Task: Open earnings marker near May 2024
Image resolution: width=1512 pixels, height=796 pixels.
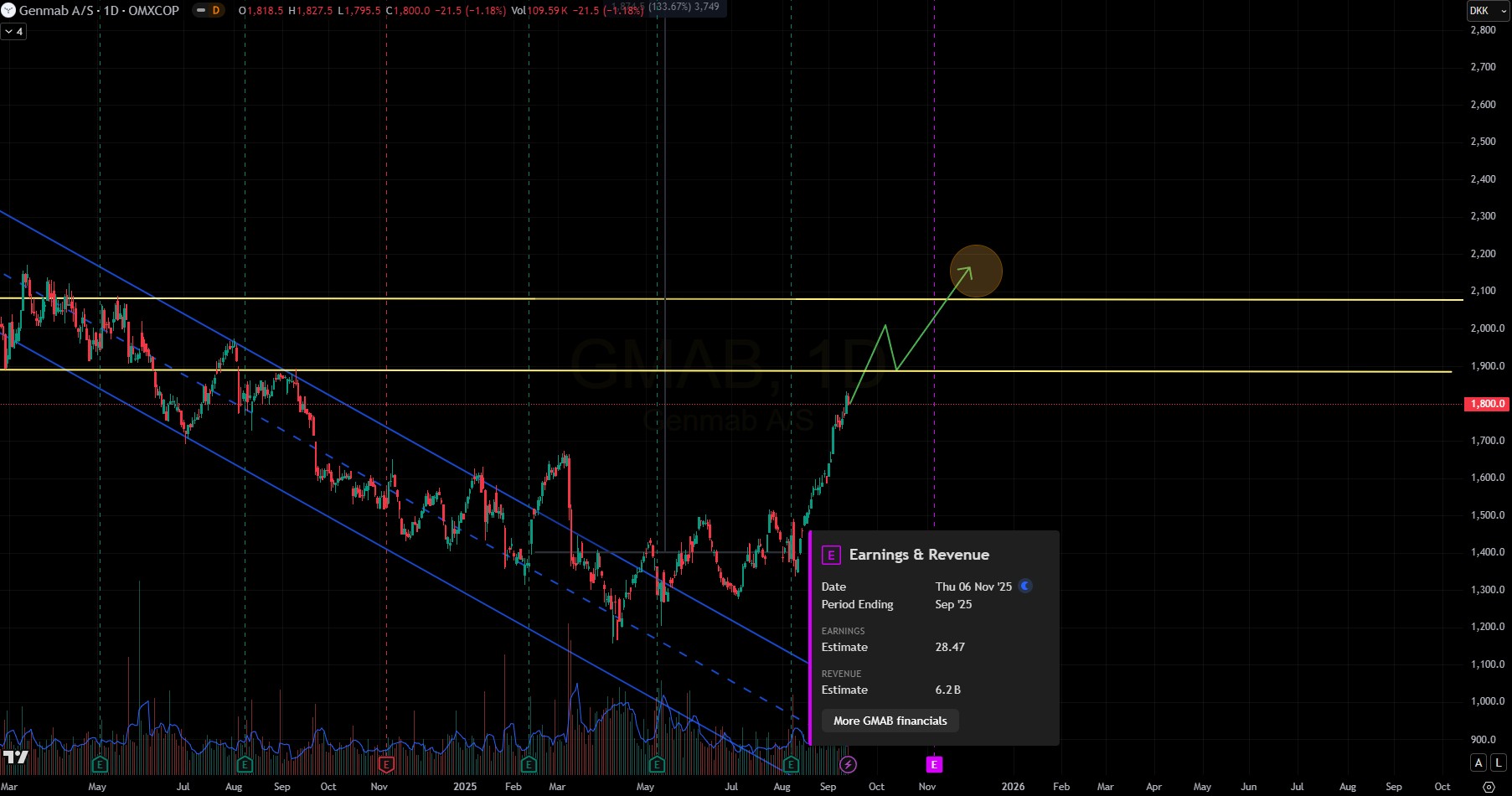Action: [x=100, y=764]
